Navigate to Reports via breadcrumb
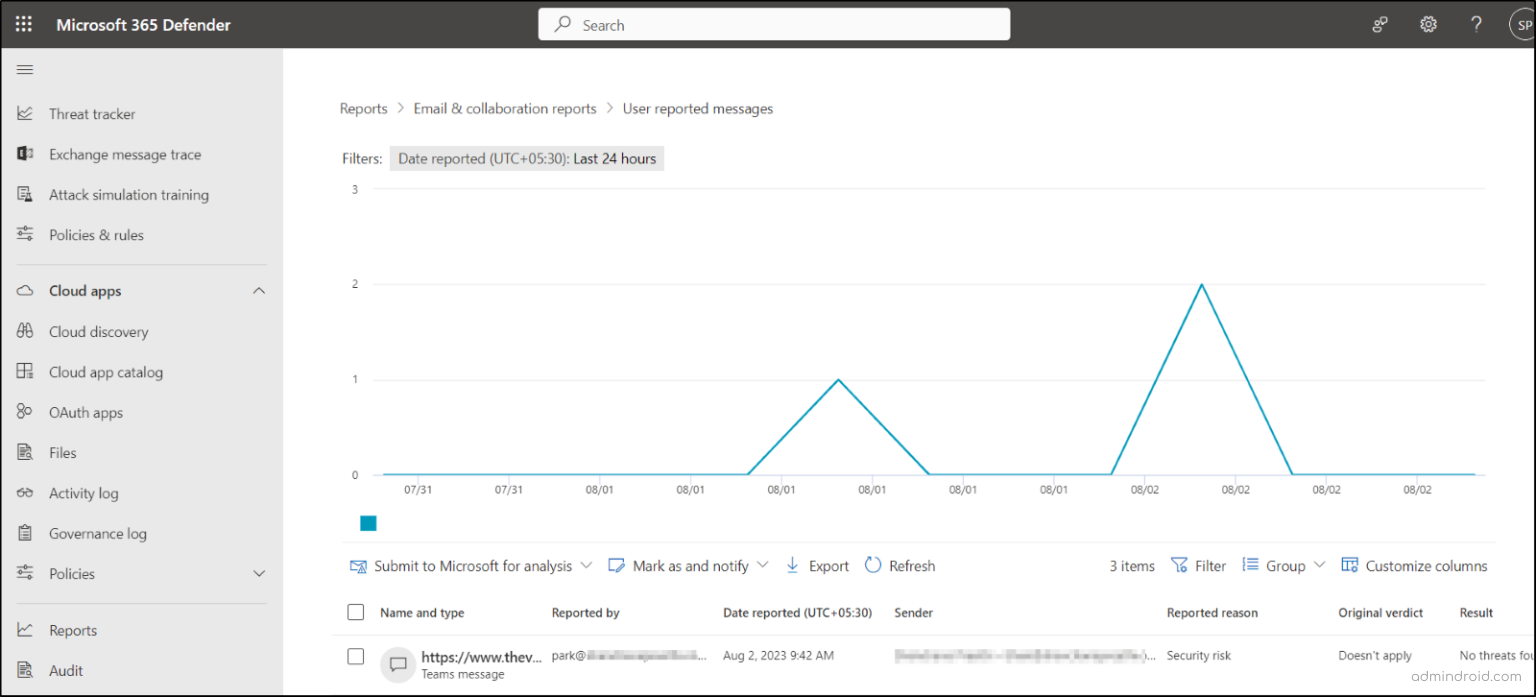Viewport: 1536px width, 697px height. (x=363, y=108)
